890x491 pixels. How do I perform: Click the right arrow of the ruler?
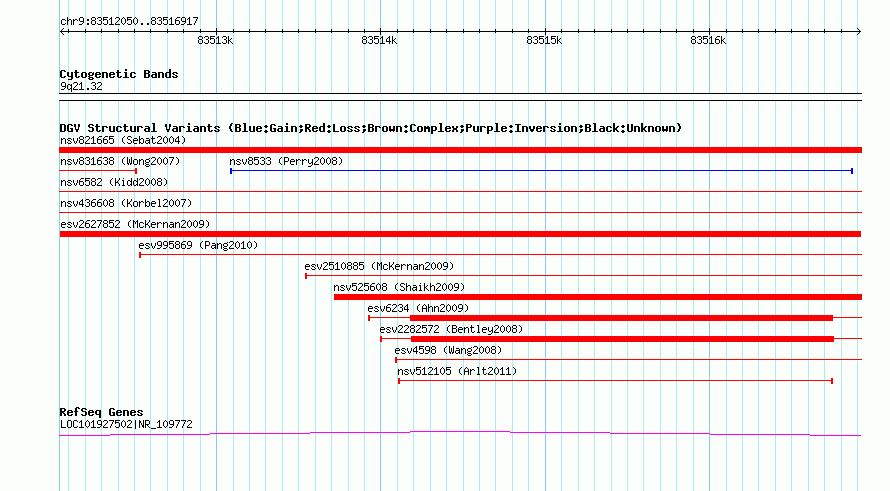click(858, 32)
